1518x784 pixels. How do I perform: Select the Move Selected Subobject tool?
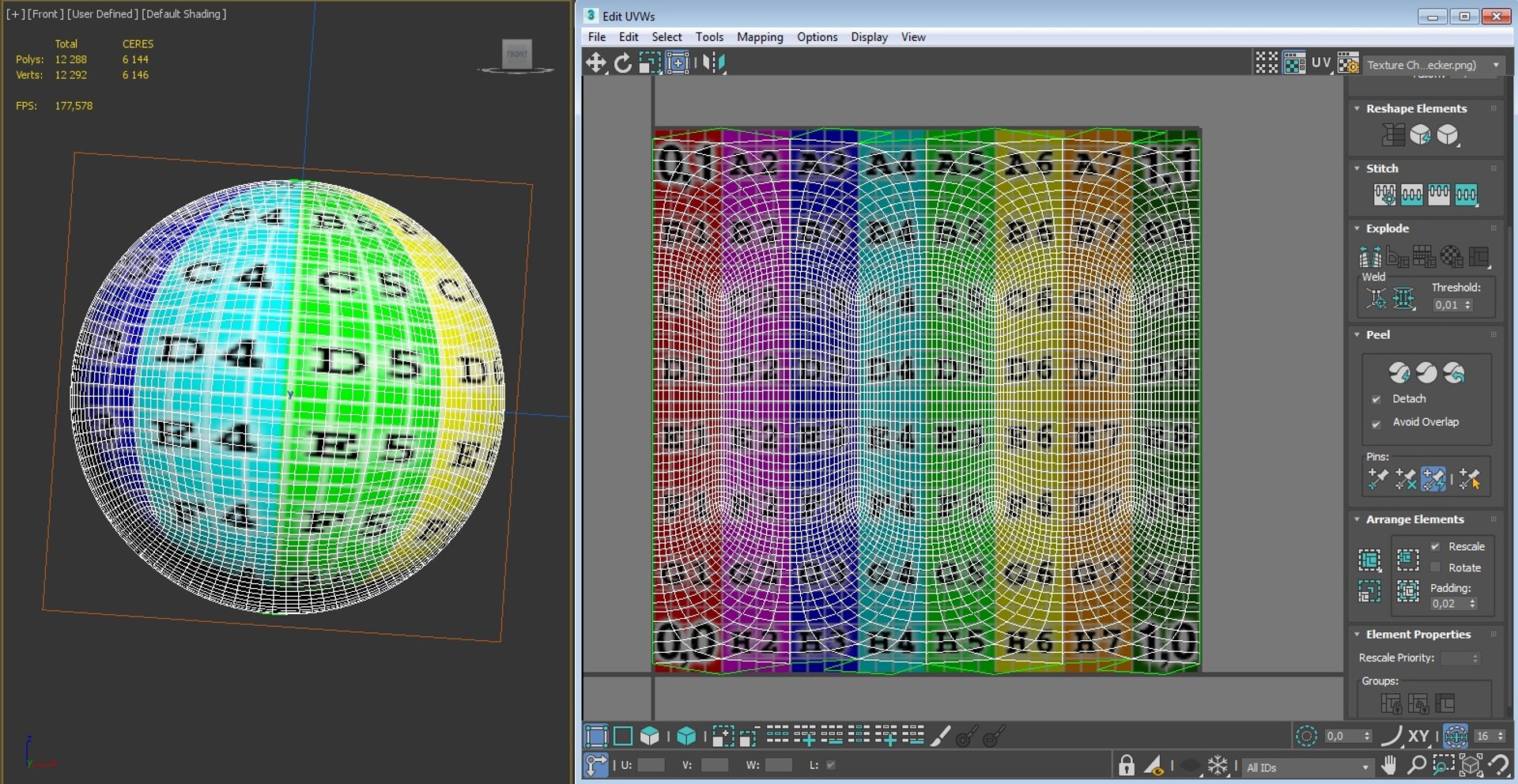[x=595, y=62]
